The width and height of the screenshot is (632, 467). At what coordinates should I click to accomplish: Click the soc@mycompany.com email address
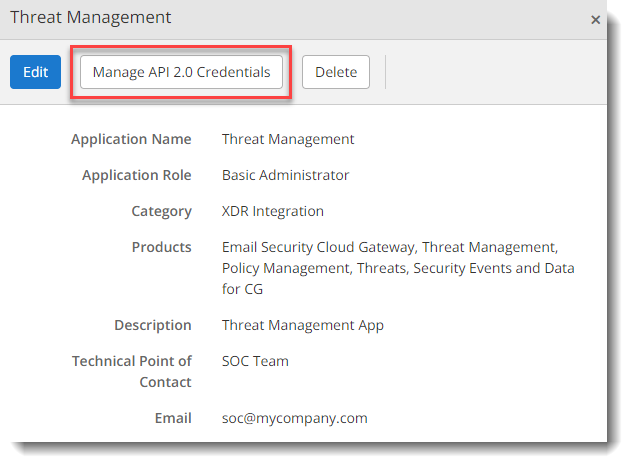coord(294,418)
